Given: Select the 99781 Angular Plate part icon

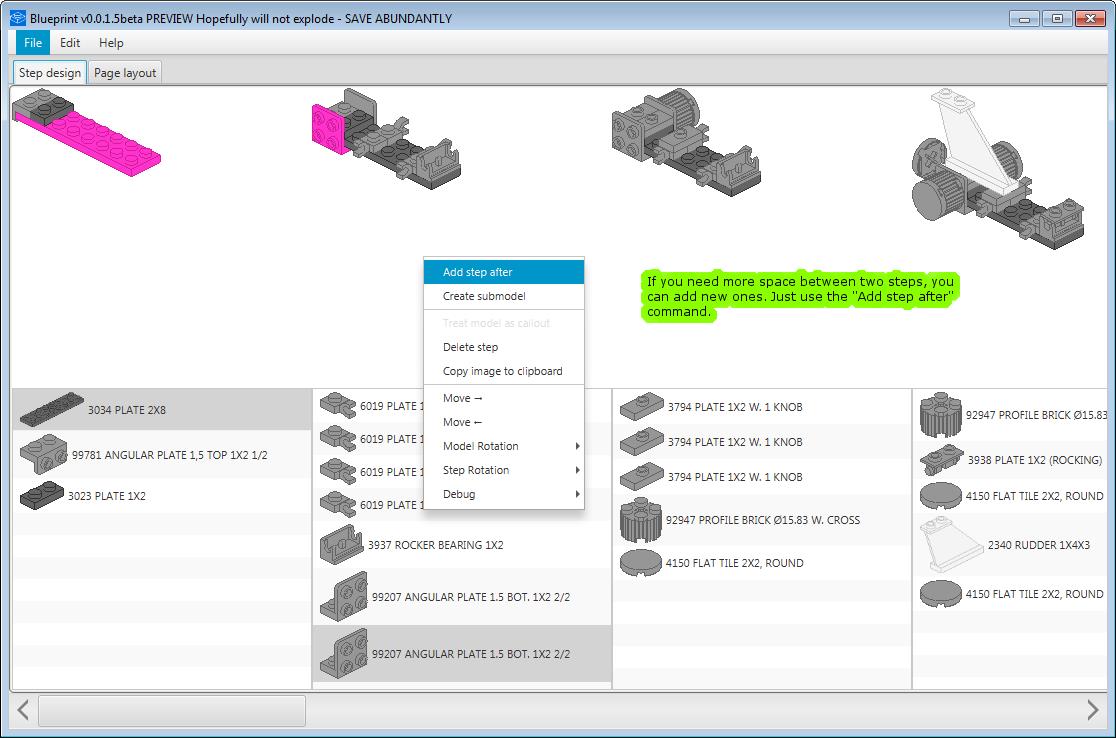Looking at the screenshot, I should coord(43,454).
